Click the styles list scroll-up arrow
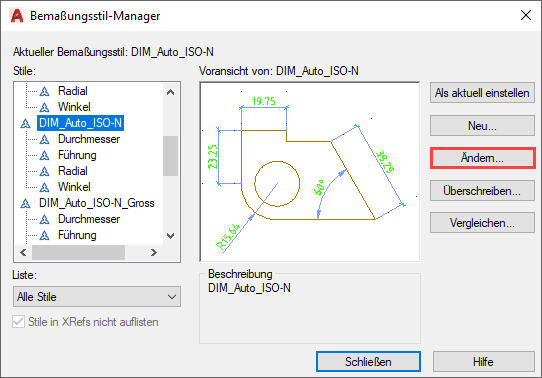 170,92
